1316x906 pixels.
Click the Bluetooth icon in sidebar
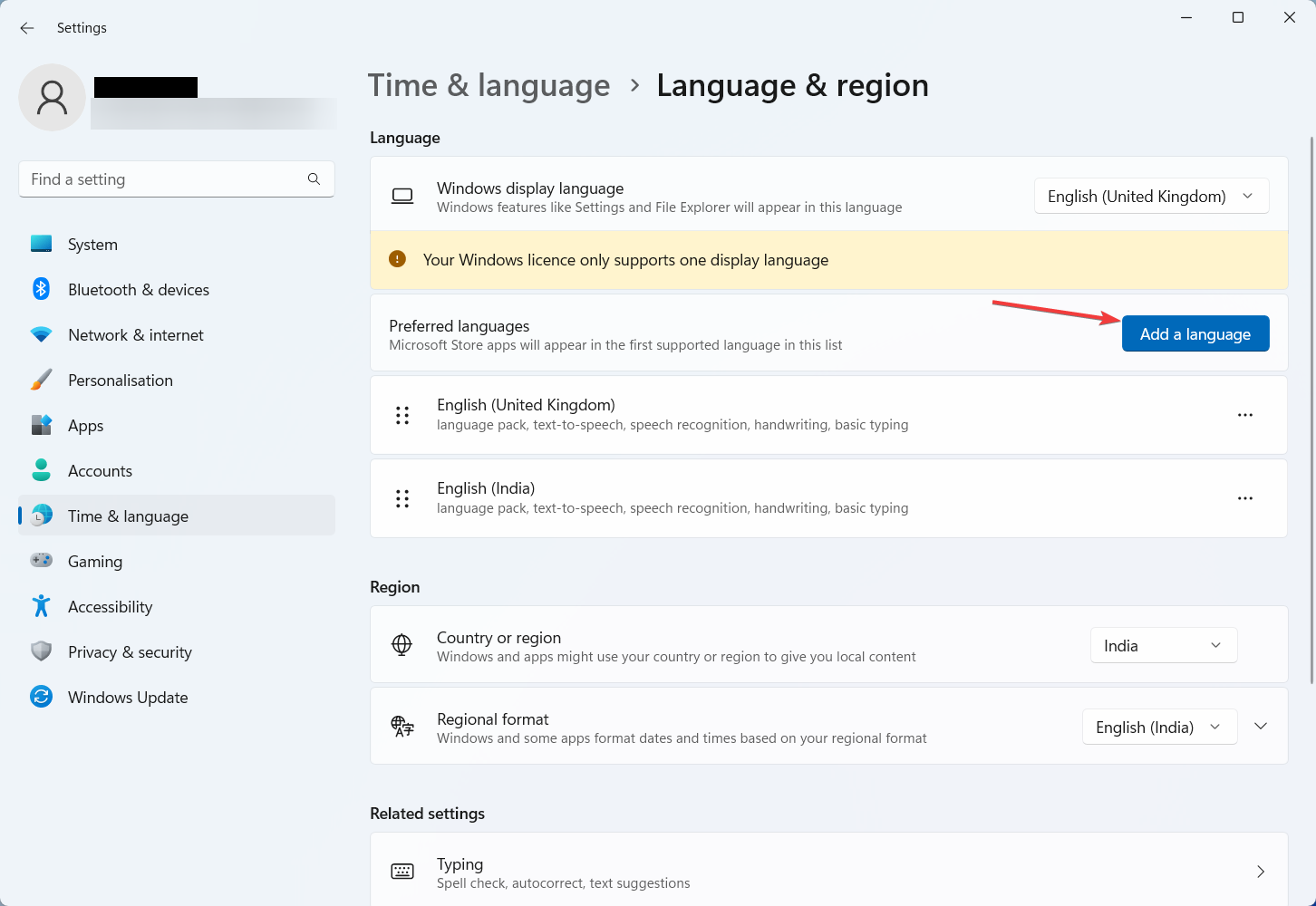pyautogui.click(x=42, y=289)
